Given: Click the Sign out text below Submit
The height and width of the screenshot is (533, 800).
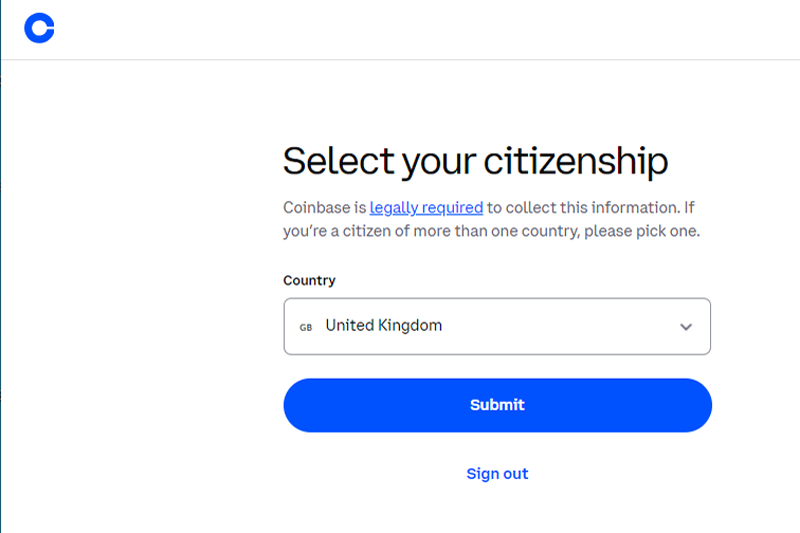Looking at the screenshot, I should pos(497,474).
